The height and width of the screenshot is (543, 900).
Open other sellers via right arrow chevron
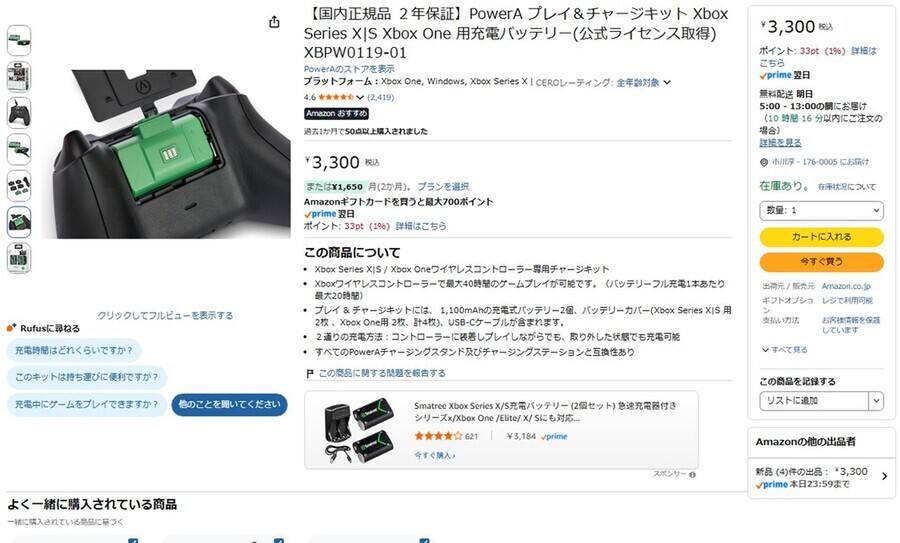coord(885,476)
